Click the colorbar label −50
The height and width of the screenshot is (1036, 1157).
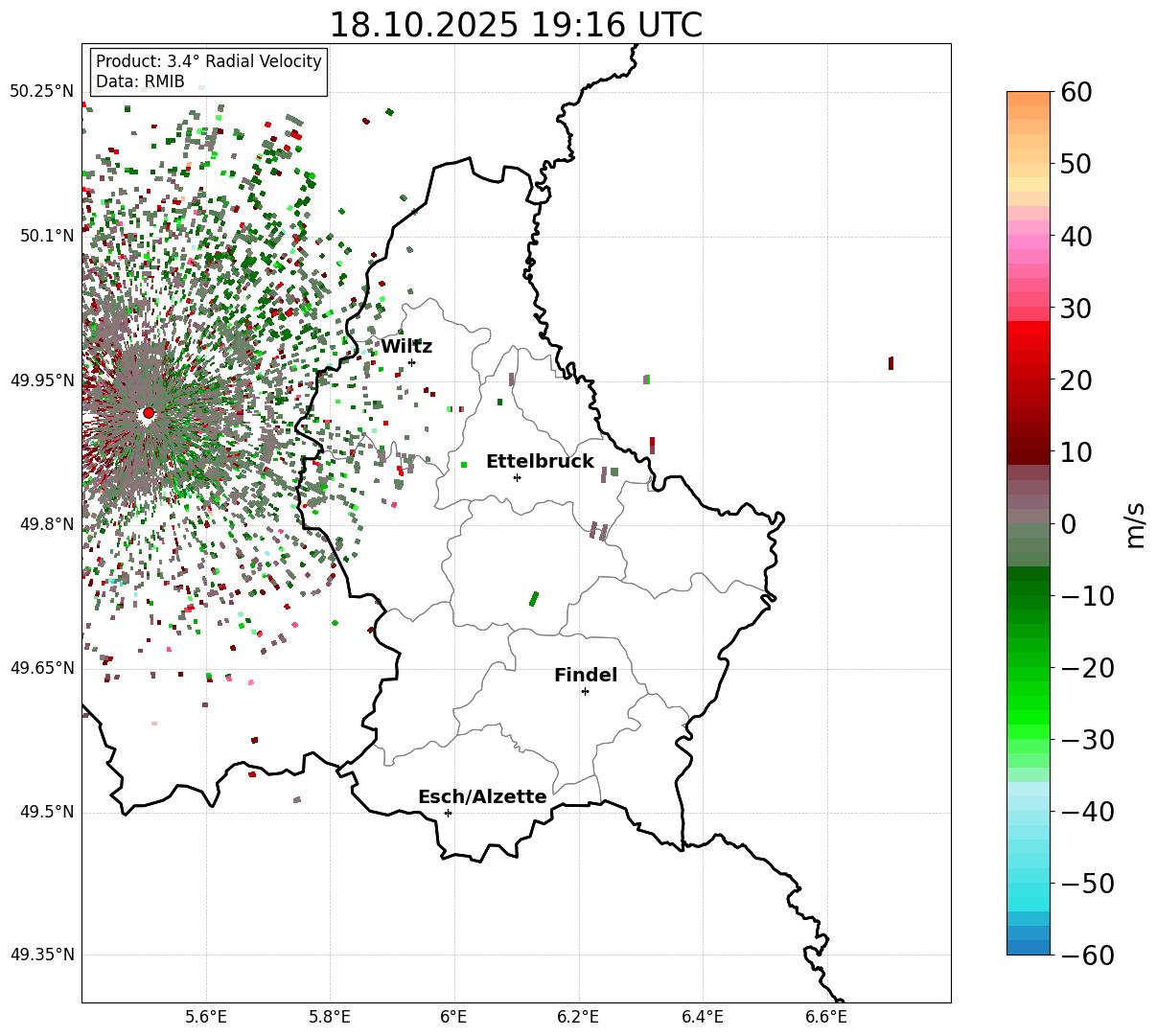tap(1087, 884)
